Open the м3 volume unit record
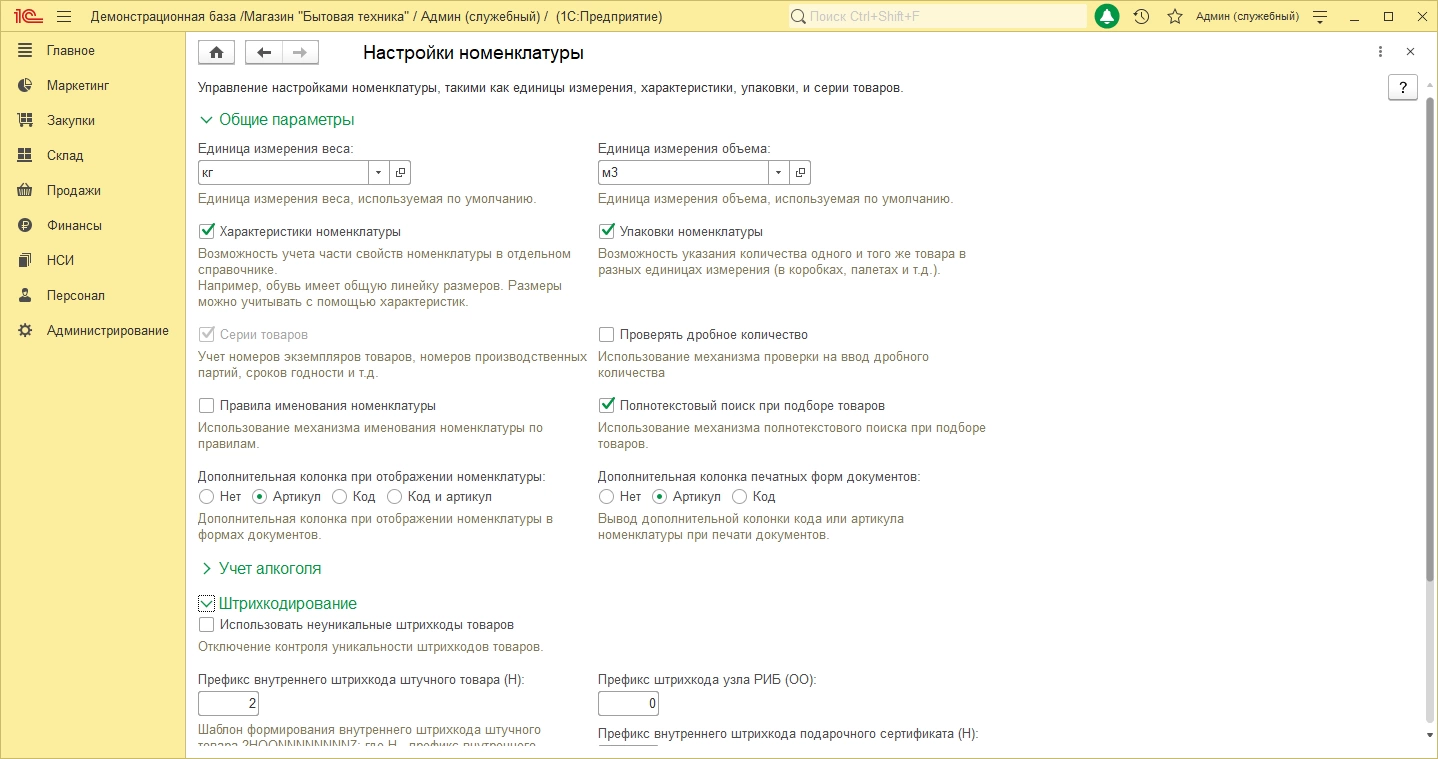This screenshot has height=759, width=1438. [800, 172]
